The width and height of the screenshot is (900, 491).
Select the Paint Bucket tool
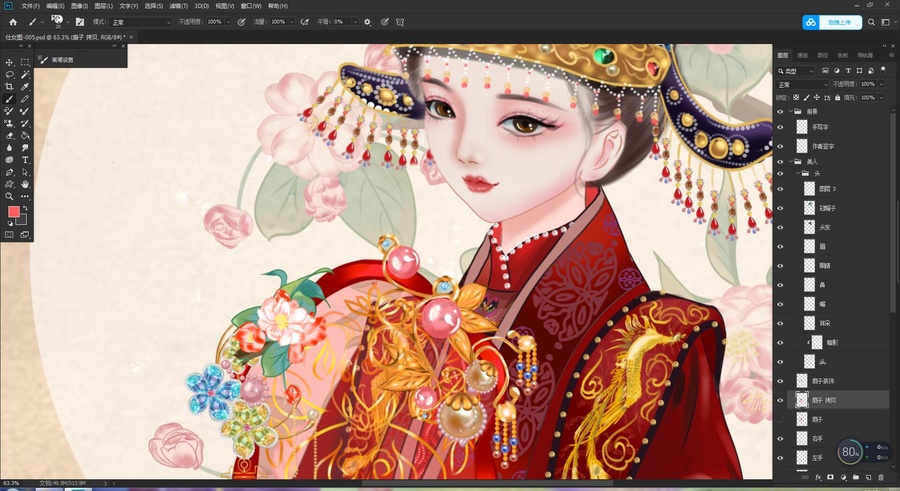(x=25, y=136)
